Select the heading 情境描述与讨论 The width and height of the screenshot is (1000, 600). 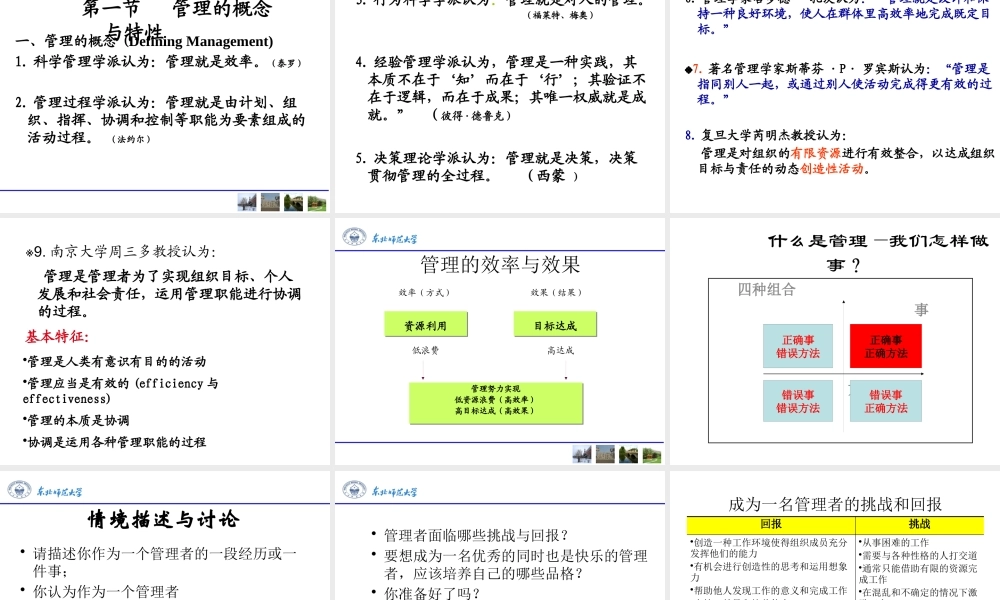point(164,519)
